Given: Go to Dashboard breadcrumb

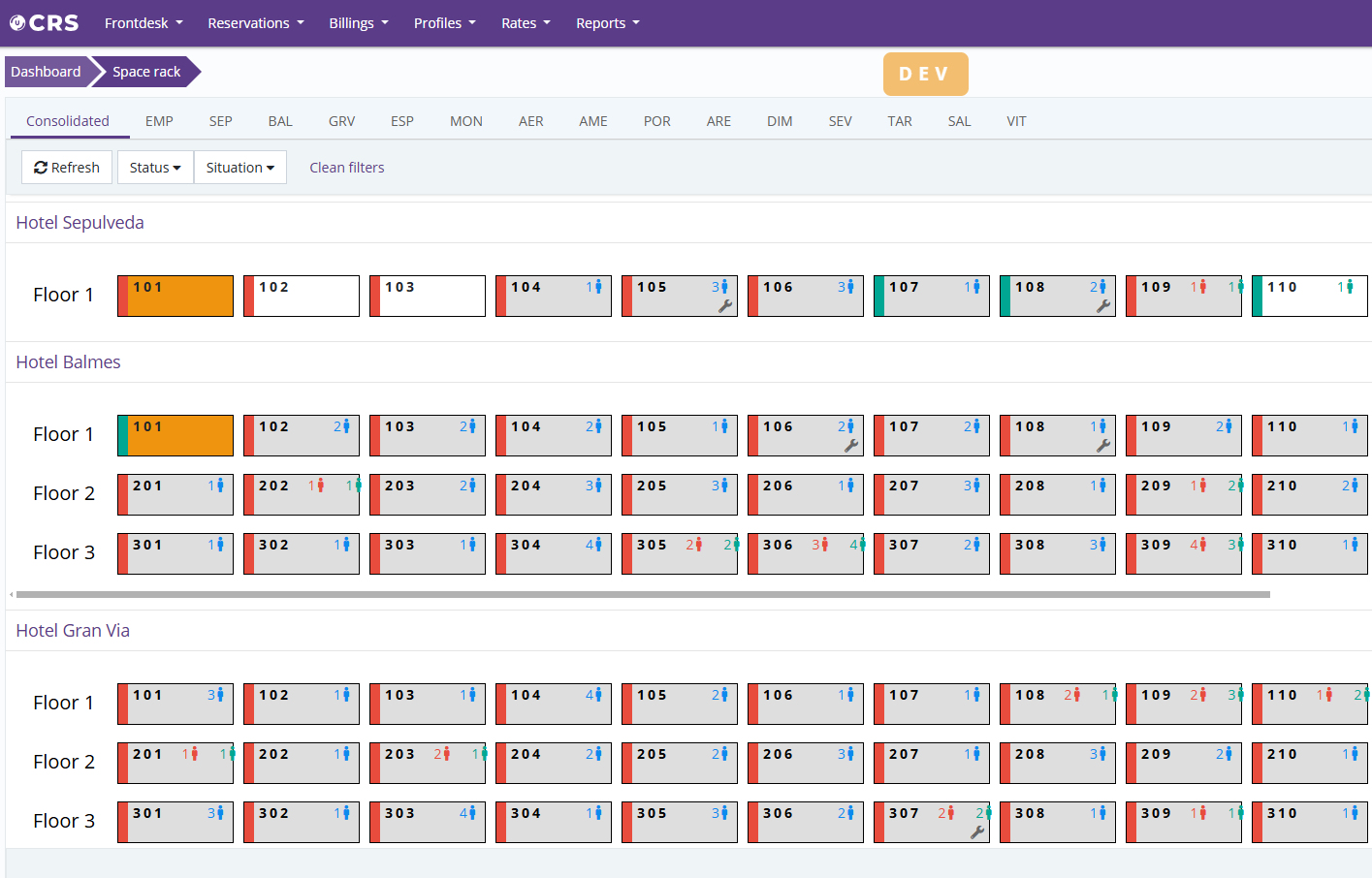Looking at the screenshot, I should (46, 72).
